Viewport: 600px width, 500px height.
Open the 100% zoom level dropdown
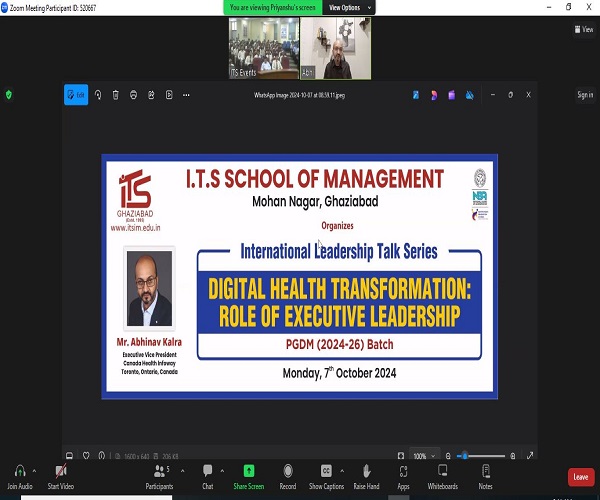point(424,456)
